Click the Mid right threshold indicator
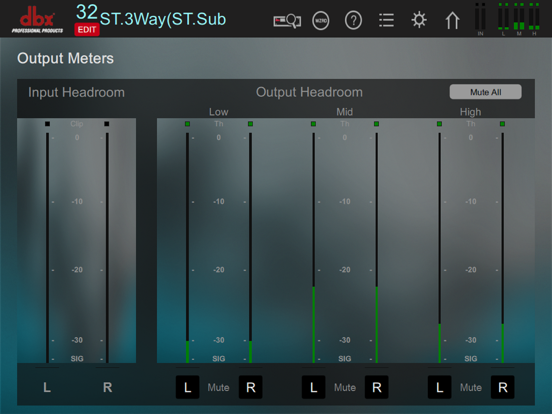552x414 pixels. point(376,124)
